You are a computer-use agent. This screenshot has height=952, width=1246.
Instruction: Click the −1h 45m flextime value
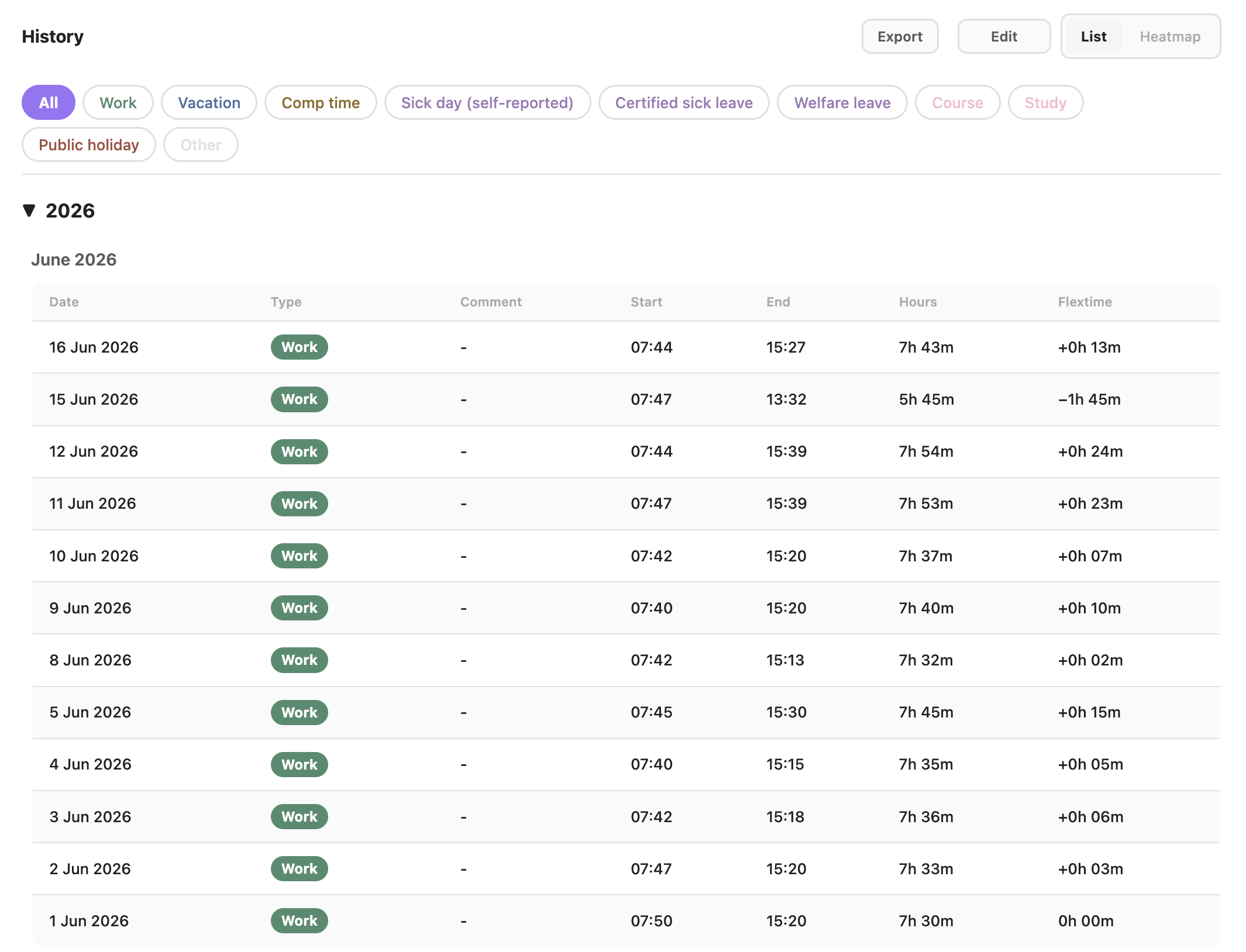(x=1089, y=399)
